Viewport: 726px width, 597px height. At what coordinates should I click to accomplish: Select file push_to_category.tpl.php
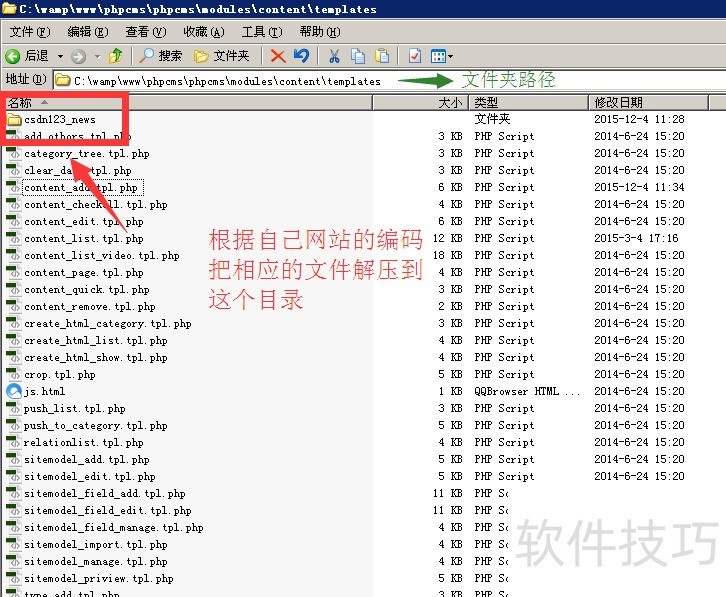[96, 426]
